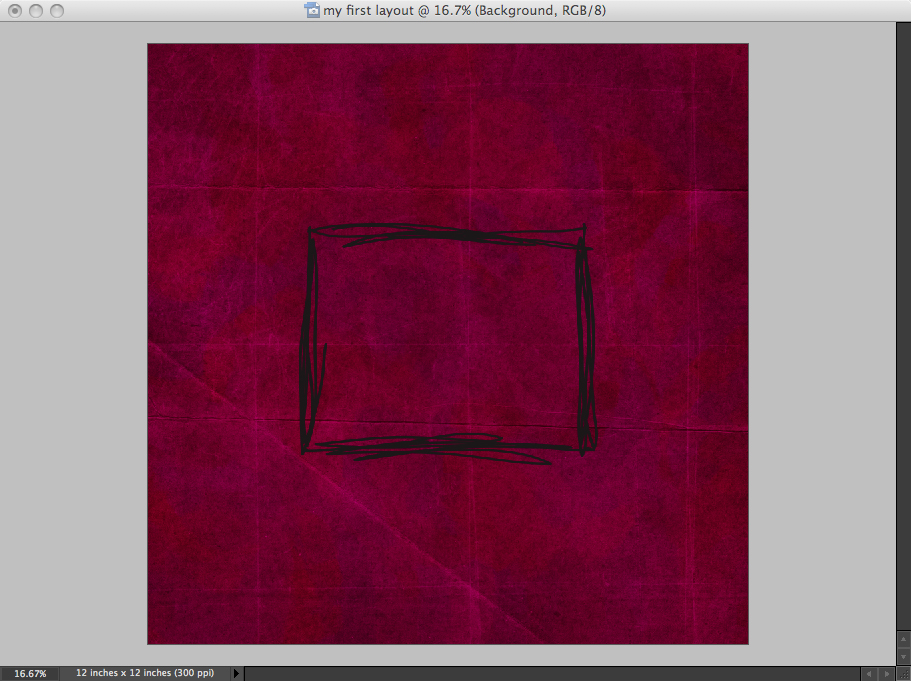
Task: Click the vertical scrollbar track
Action: pos(903,330)
